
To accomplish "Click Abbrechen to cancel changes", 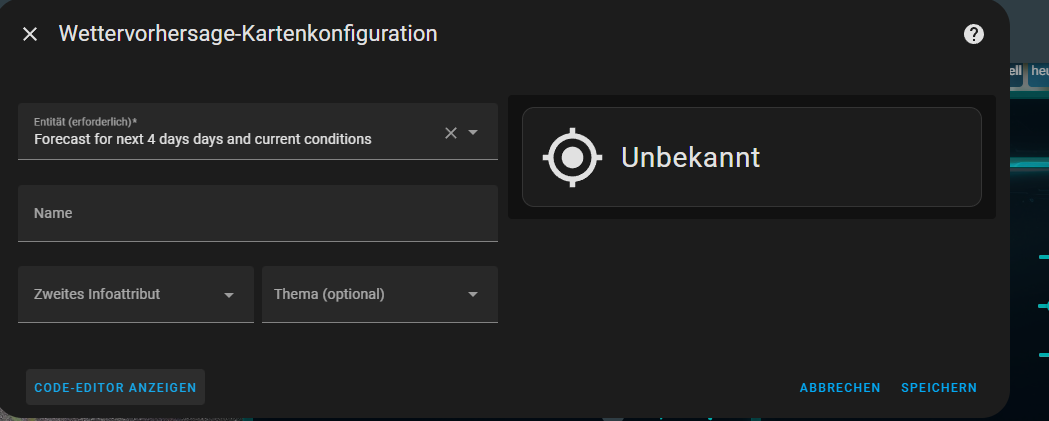I will 840,388.
